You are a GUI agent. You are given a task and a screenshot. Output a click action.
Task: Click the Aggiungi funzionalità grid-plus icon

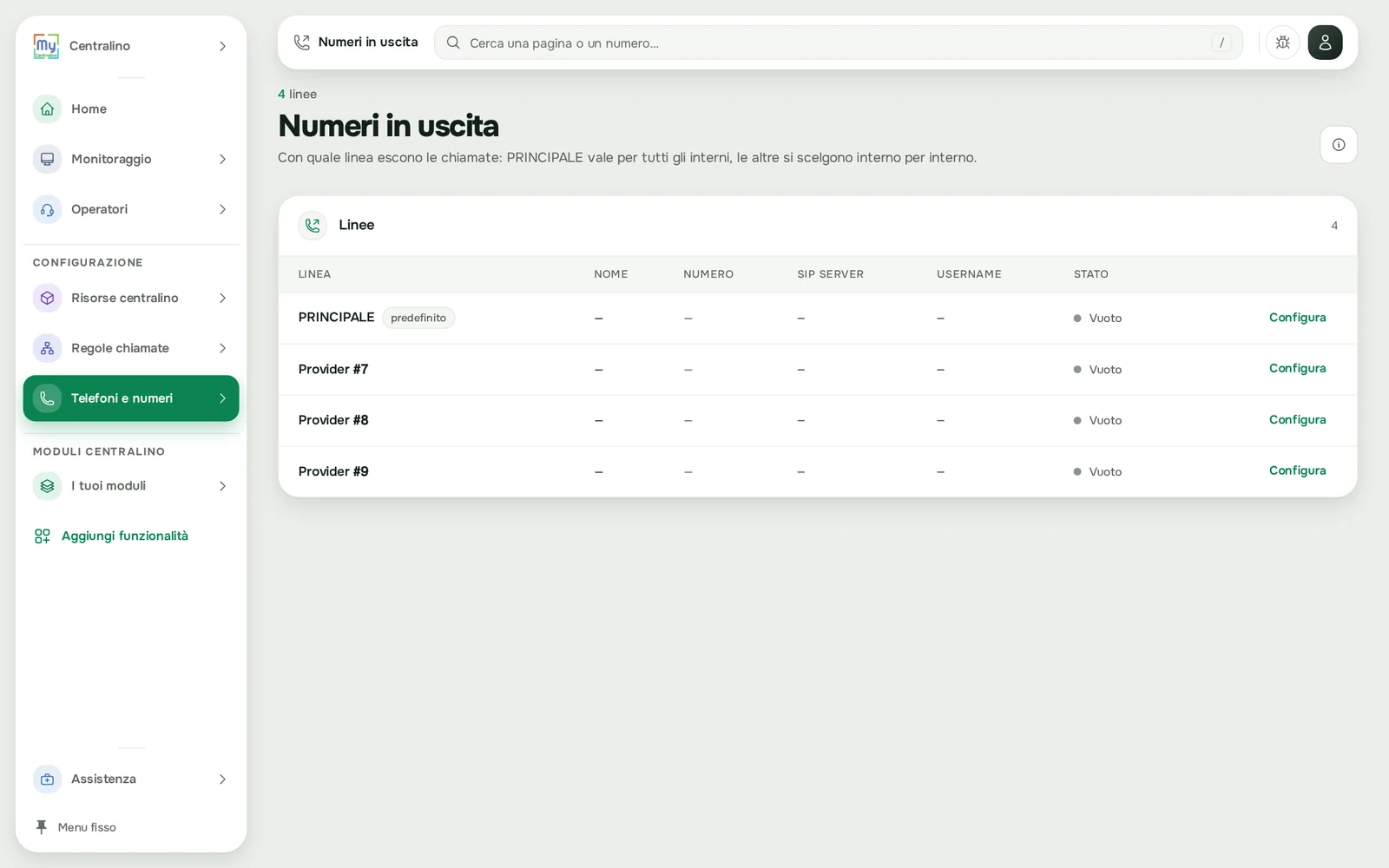(x=42, y=536)
